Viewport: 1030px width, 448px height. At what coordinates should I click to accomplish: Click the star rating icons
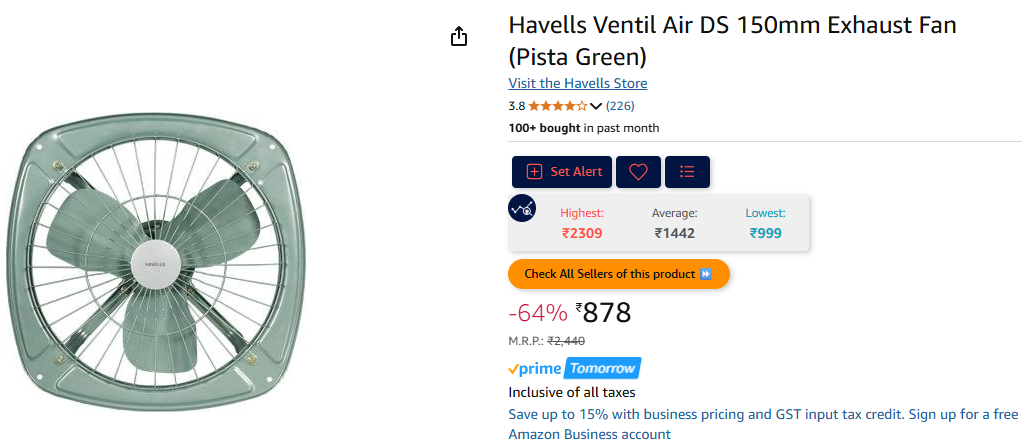pyautogui.click(x=557, y=106)
